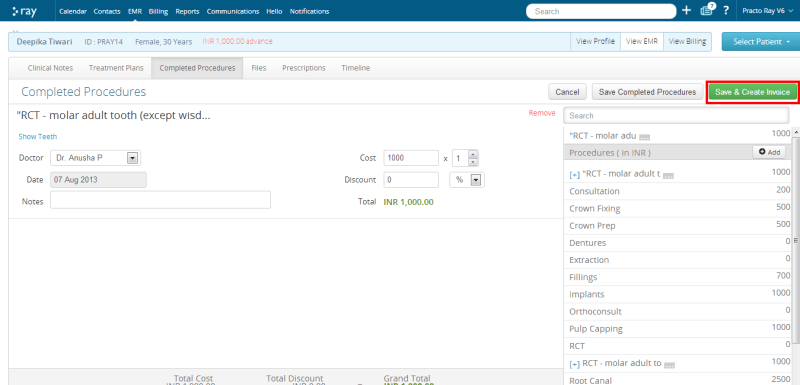Select Implants procedure row

(x=678, y=294)
